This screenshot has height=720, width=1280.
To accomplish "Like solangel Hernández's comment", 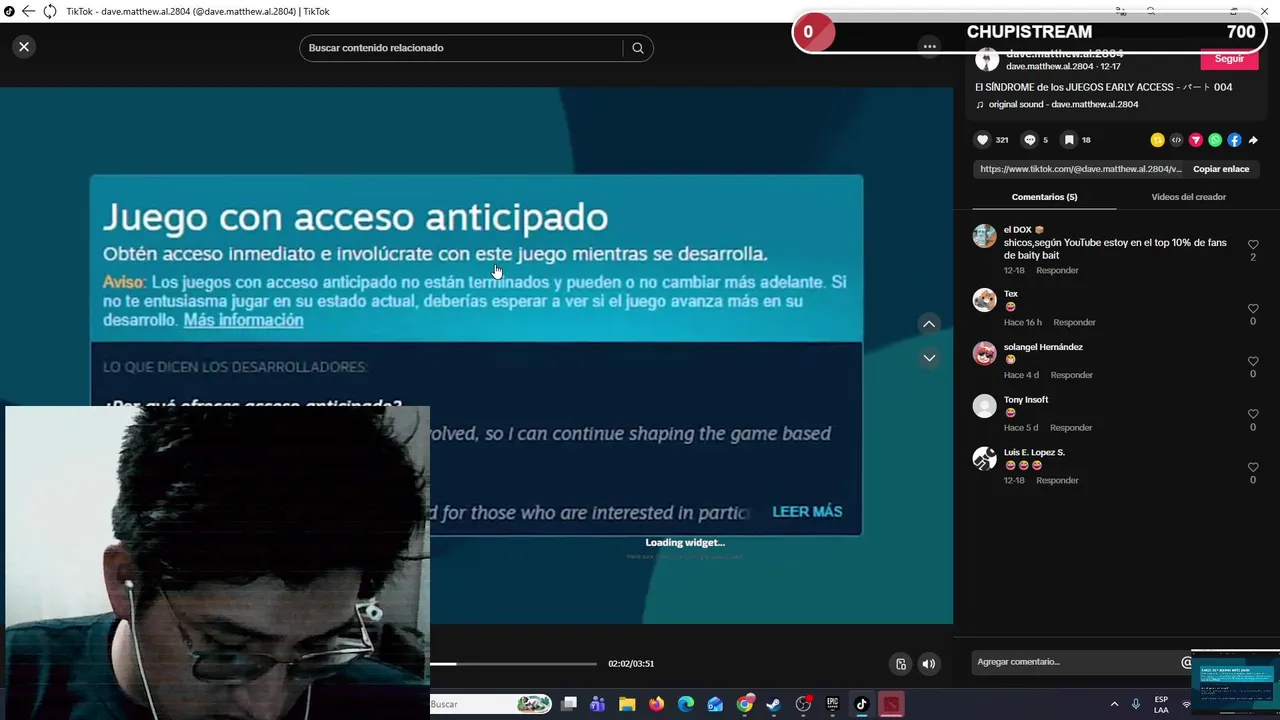I will pyautogui.click(x=1253, y=362).
